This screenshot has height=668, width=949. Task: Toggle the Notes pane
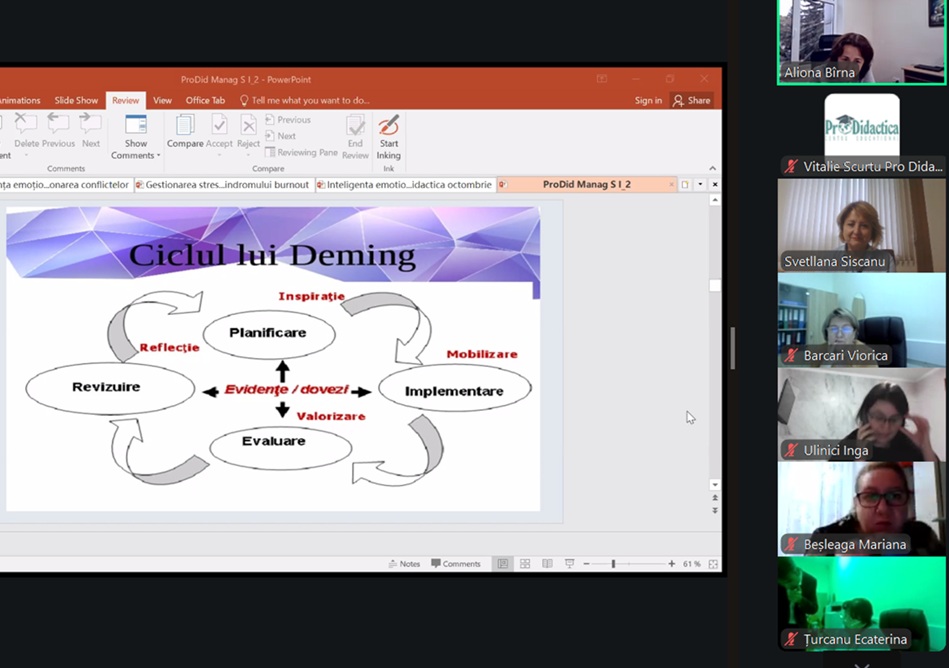coord(404,564)
